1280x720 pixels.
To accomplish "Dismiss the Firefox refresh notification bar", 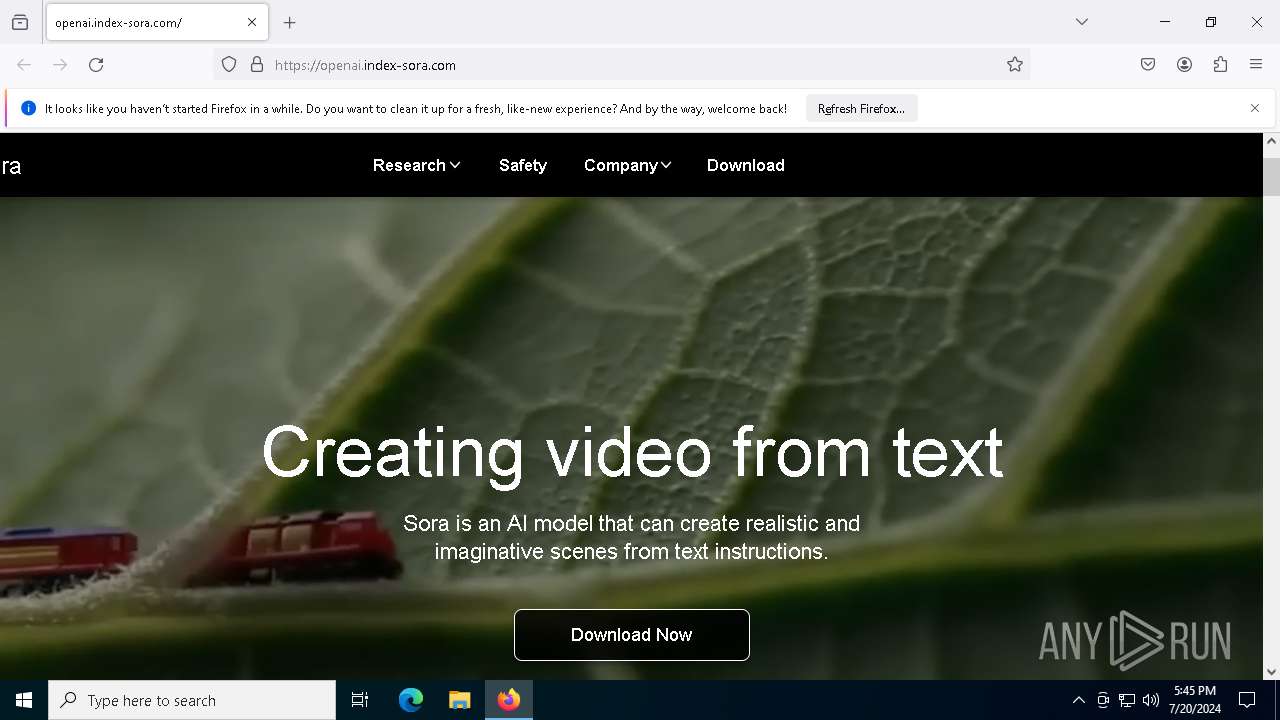I will point(1255,108).
